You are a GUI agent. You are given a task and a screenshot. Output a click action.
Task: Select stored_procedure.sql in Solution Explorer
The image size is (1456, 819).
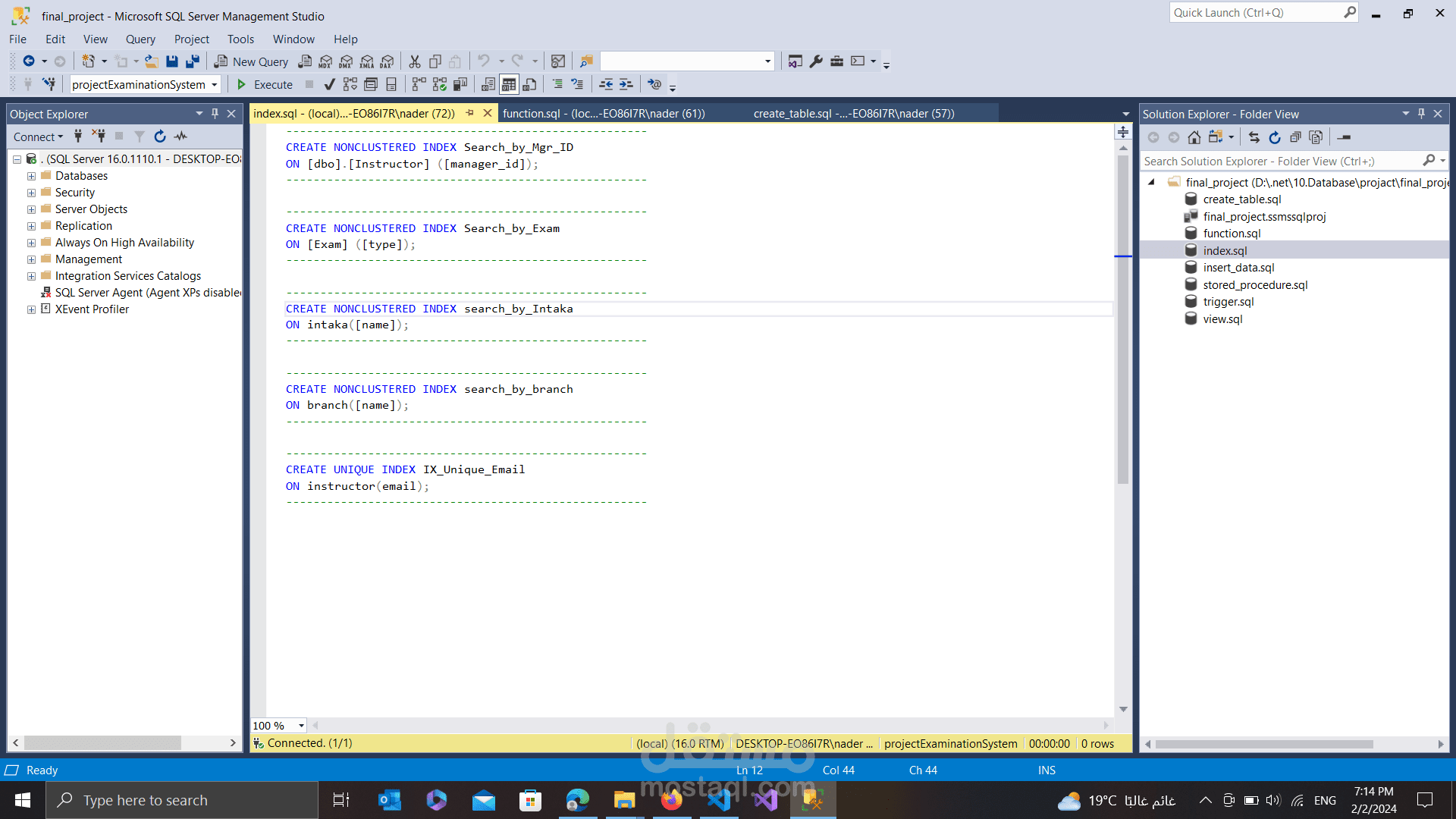(x=1255, y=285)
